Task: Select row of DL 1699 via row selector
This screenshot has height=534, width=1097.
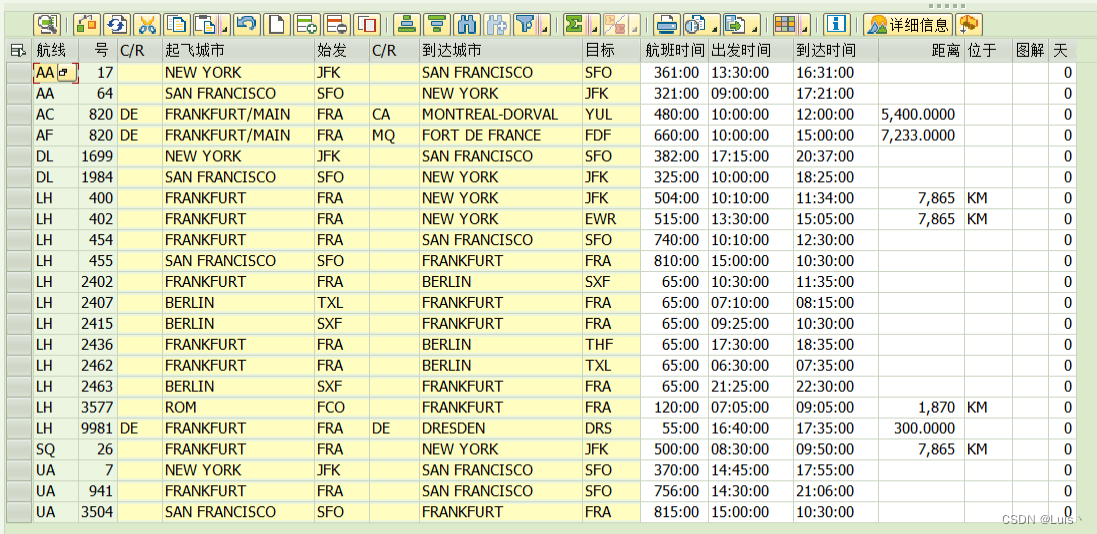Action: (19, 156)
